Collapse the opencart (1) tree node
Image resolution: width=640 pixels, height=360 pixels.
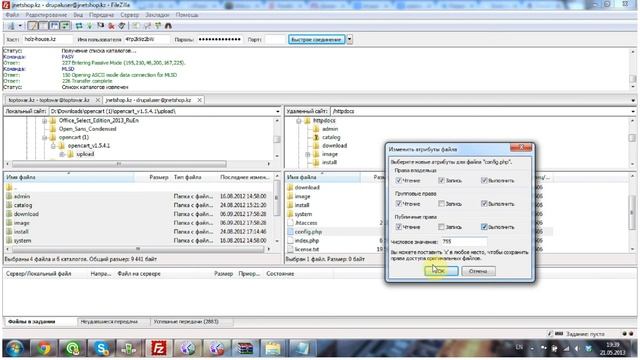44,138
